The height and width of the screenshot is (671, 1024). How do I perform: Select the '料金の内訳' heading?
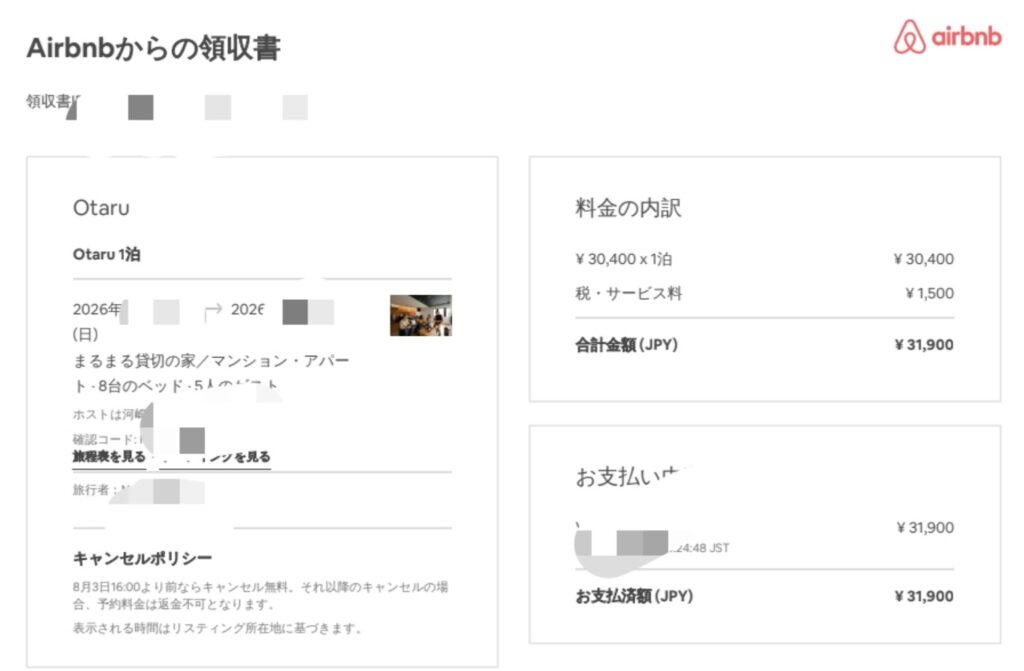coord(628,208)
